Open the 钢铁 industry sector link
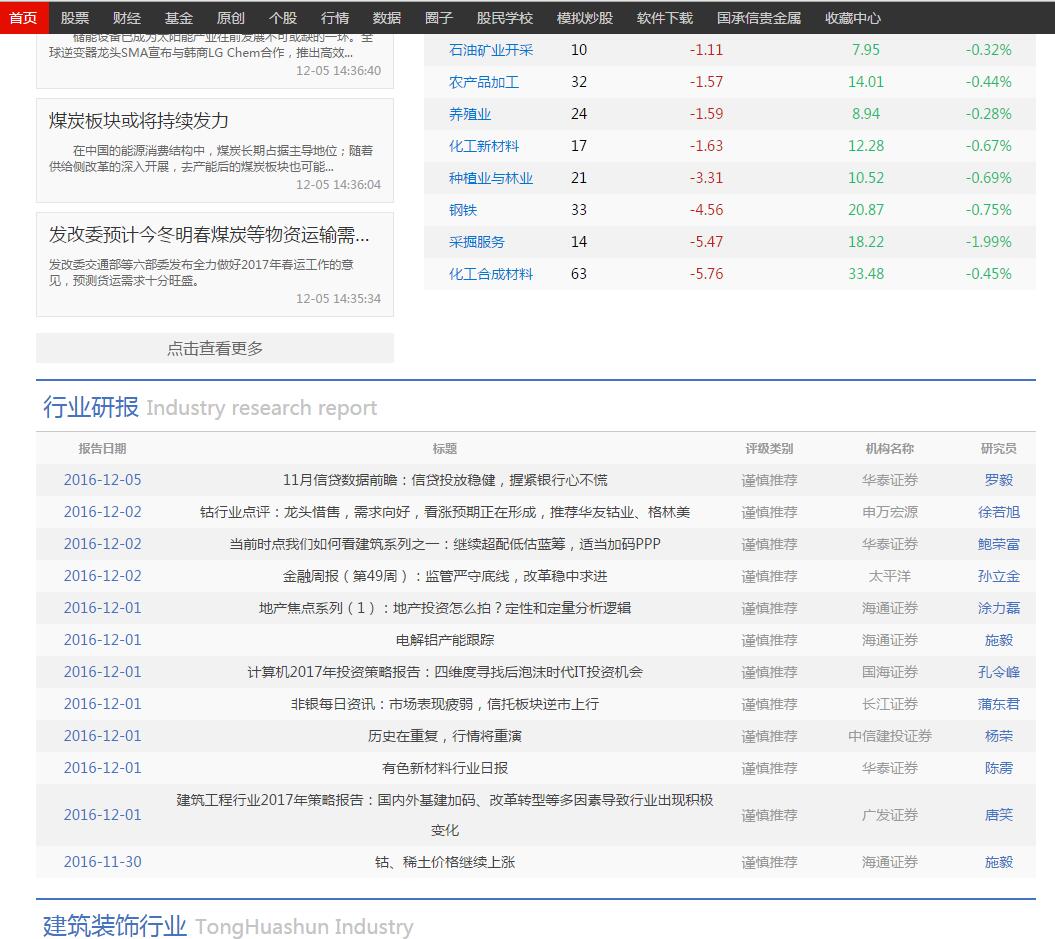The image size is (1055, 939). point(463,210)
